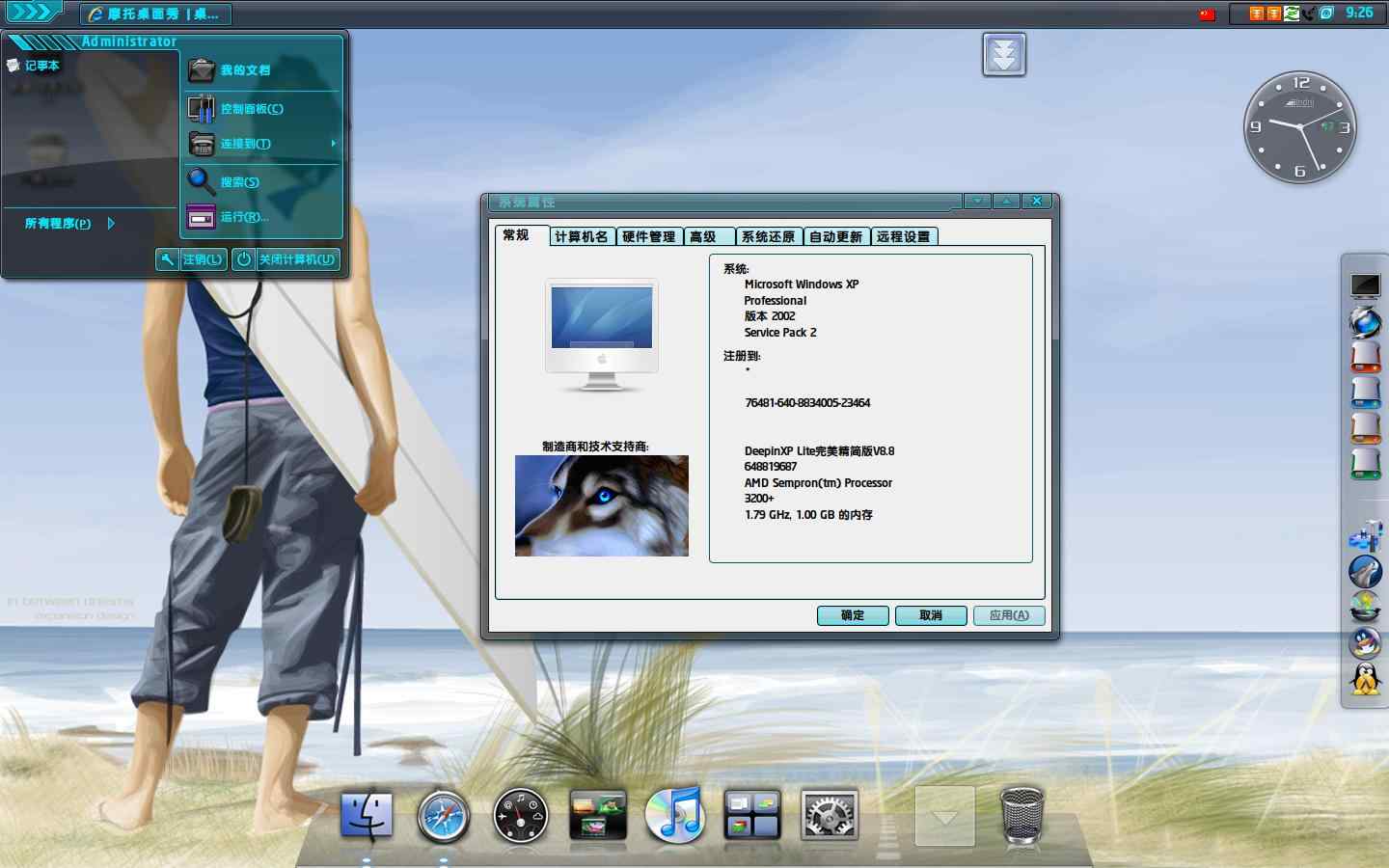Viewport: 1389px width, 868px height.
Task: Click the text Service Pack 2
Action: (x=779, y=333)
